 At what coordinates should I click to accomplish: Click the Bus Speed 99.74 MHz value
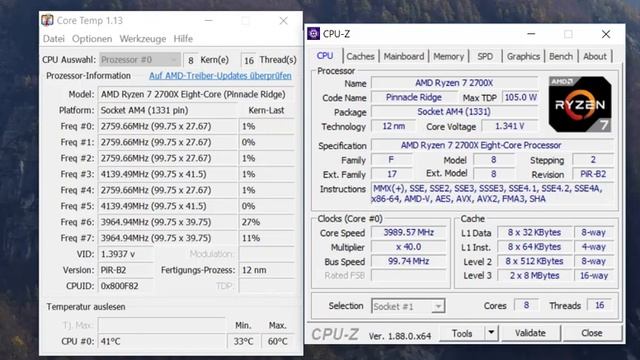tap(408, 261)
